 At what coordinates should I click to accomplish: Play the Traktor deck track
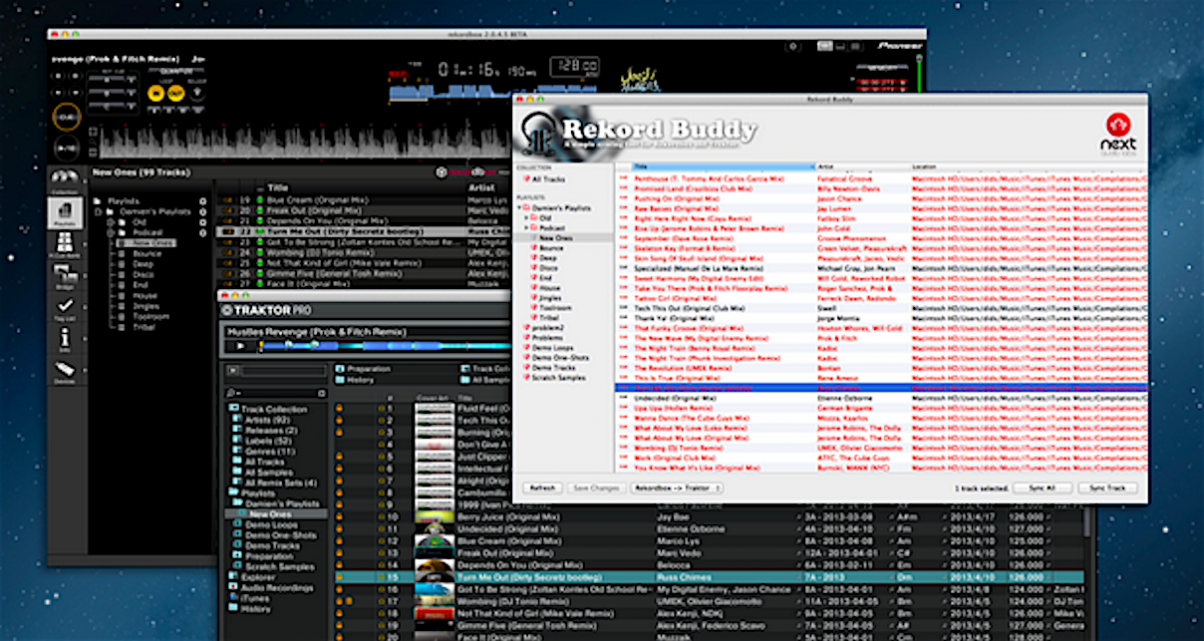pos(240,345)
